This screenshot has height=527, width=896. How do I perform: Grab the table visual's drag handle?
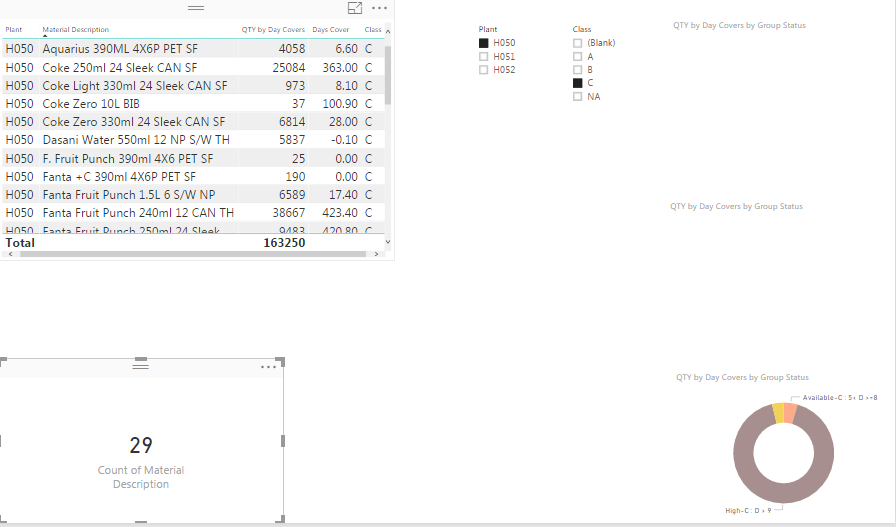(x=196, y=8)
